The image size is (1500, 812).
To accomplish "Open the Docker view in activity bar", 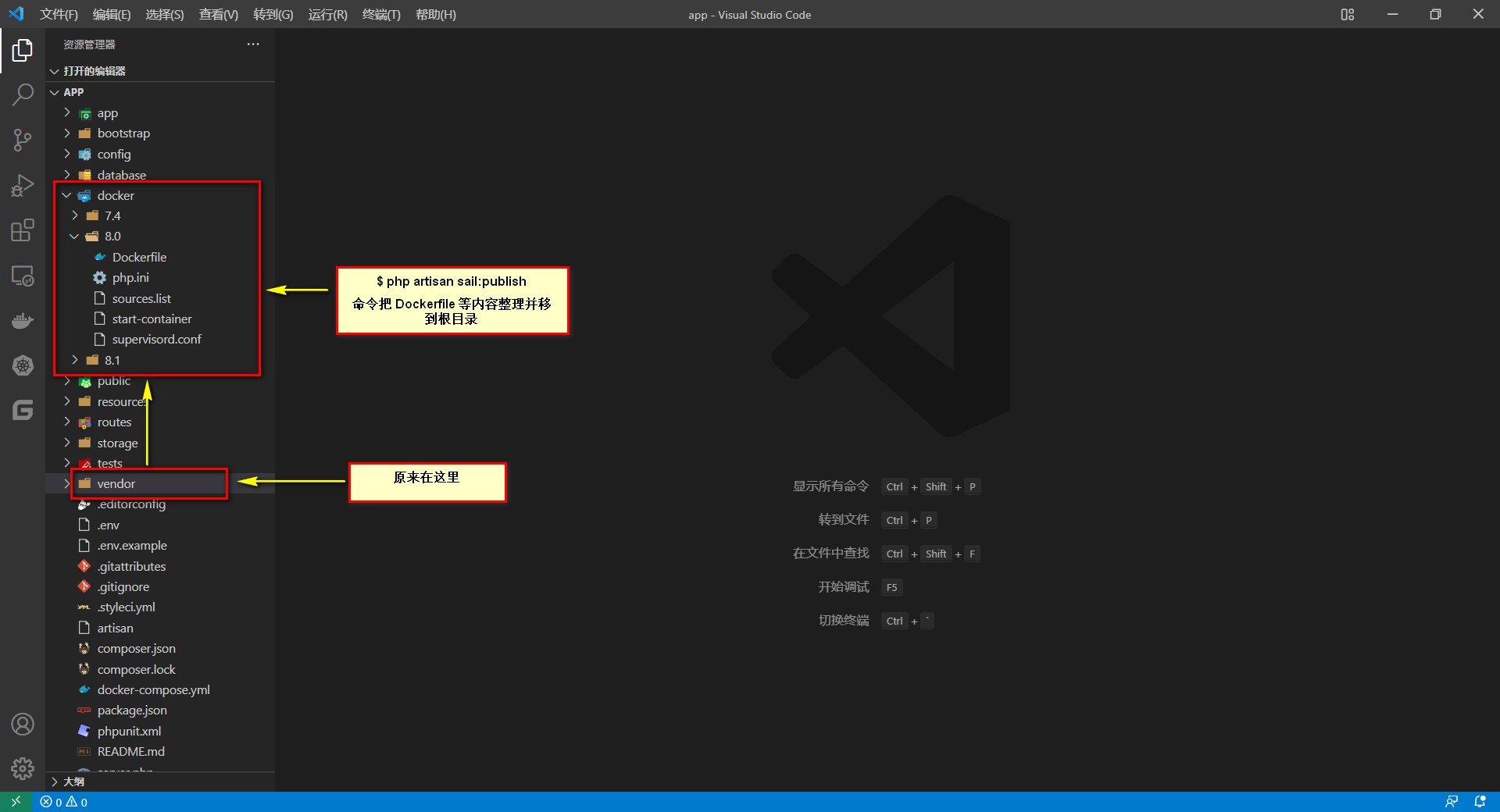I will [x=23, y=321].
